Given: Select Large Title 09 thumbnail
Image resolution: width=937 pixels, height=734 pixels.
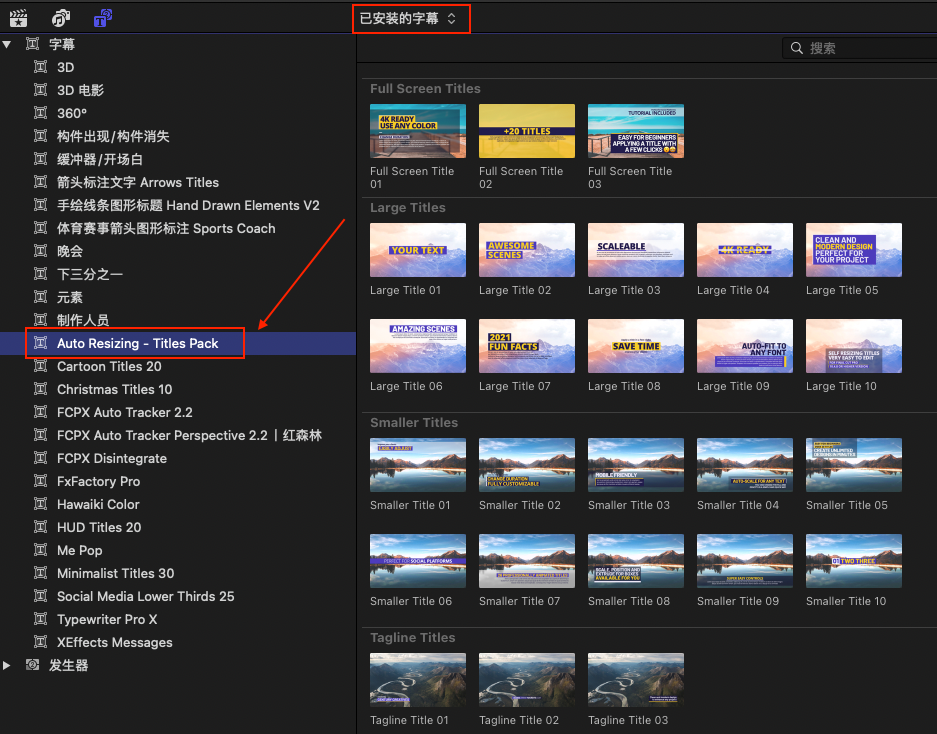Looking at the screenshot, I should click(745, 346).
